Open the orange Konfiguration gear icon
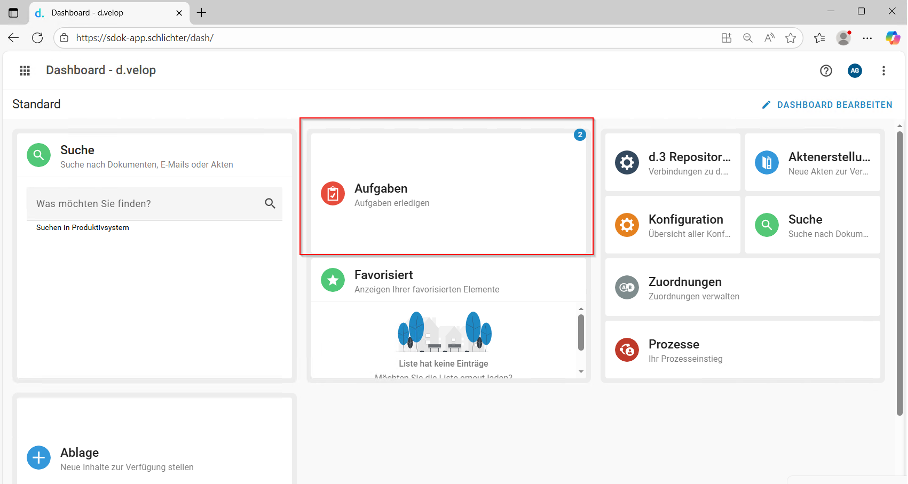 tap(627, 225)
